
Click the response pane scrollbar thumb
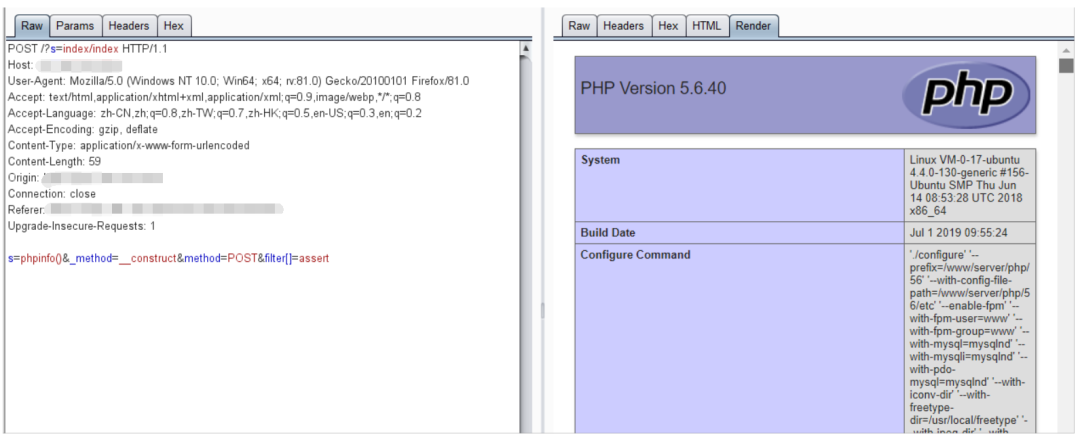(x=1066, y=66)
